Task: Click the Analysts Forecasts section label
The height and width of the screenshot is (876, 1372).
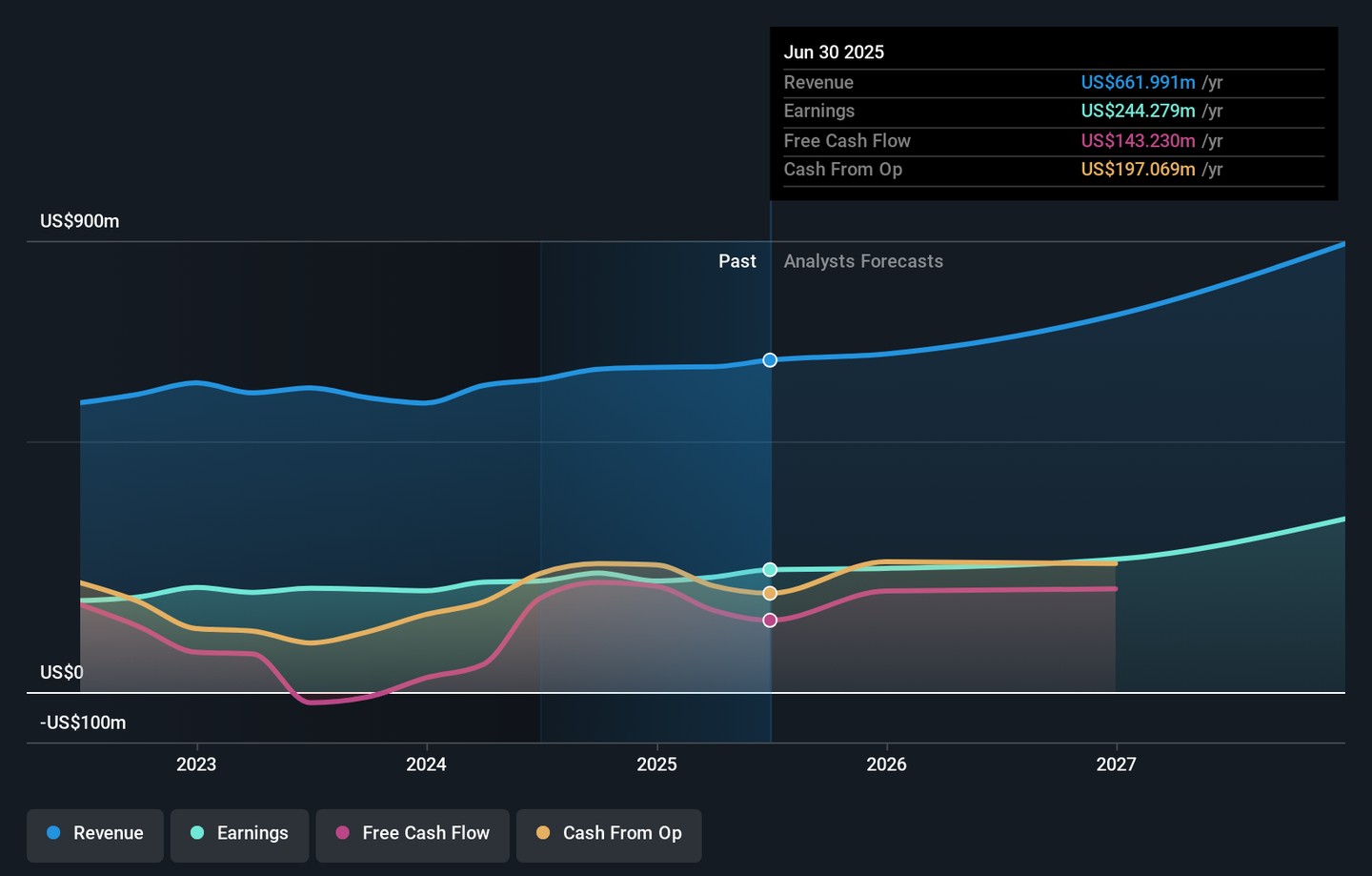Action: point(863,261)
